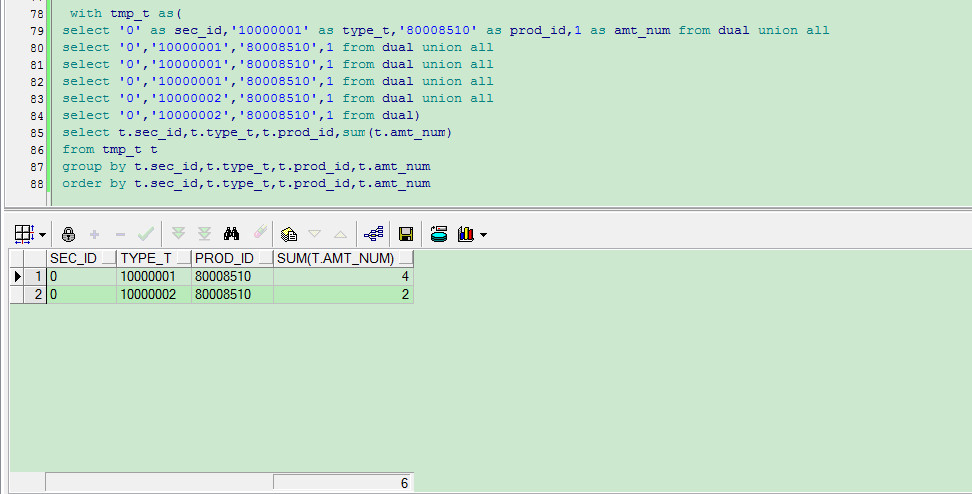Select row 1 via its row number
This screenshot has height=494, width=972.
pos(37,276)
